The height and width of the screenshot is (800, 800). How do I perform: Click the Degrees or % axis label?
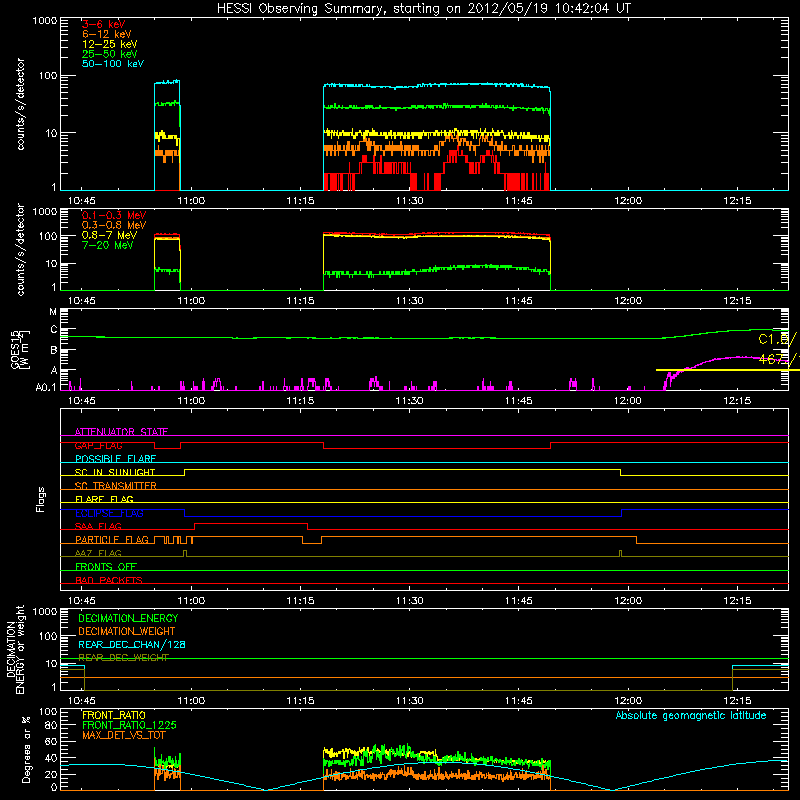[26, 749]
